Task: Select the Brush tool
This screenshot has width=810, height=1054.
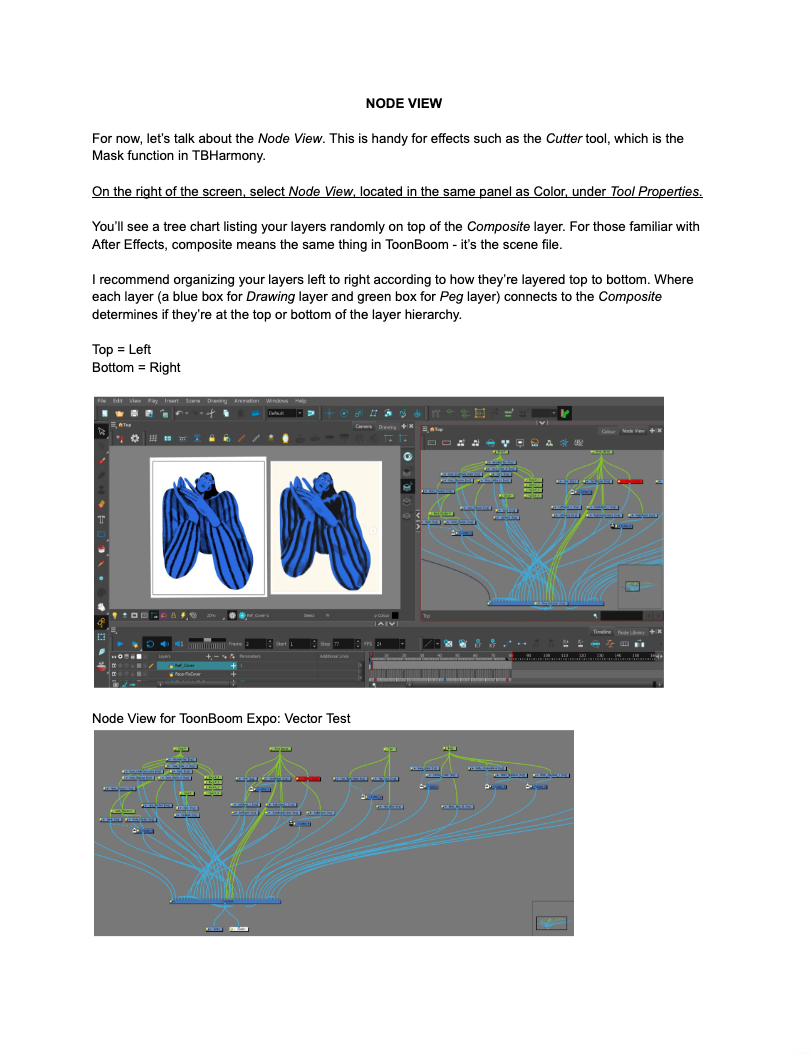Action: pos(102,460)
